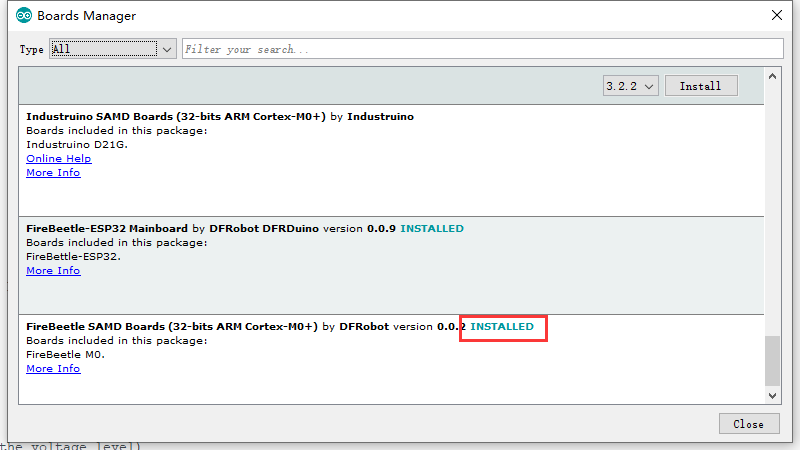Open More Info link under FireBettle-ESP32
Viewport: 800px width, 450px height.
click(53, 271)
